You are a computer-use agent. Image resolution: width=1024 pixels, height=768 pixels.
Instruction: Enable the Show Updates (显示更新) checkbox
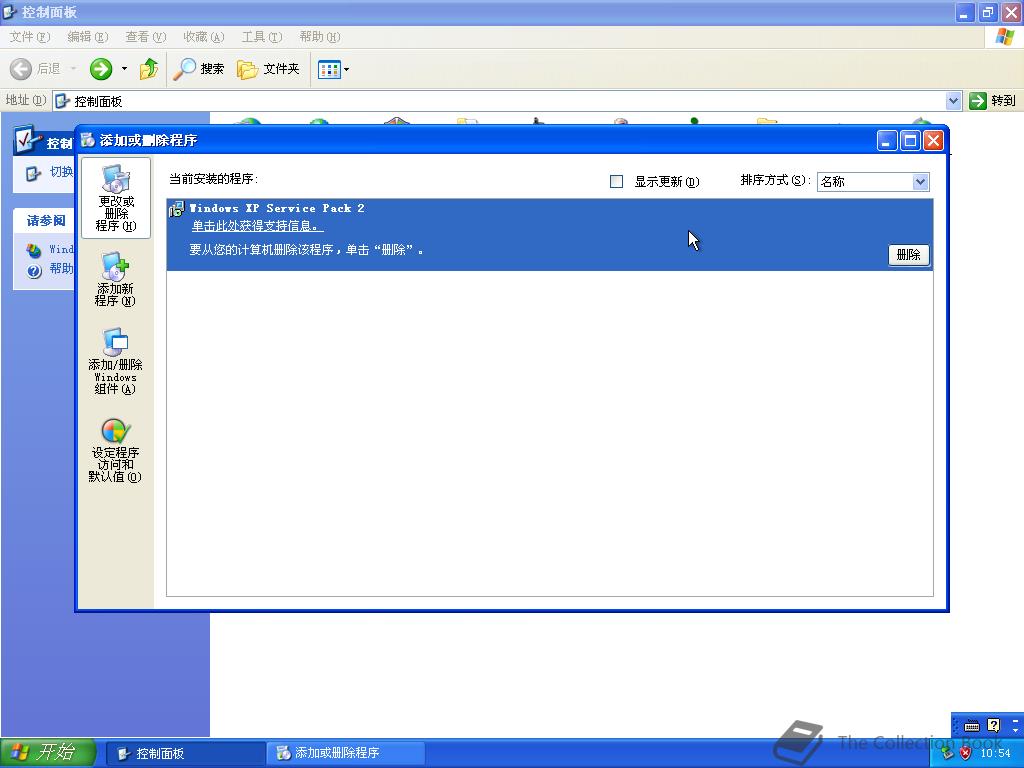pyautogui.click(x=616, y=182)
